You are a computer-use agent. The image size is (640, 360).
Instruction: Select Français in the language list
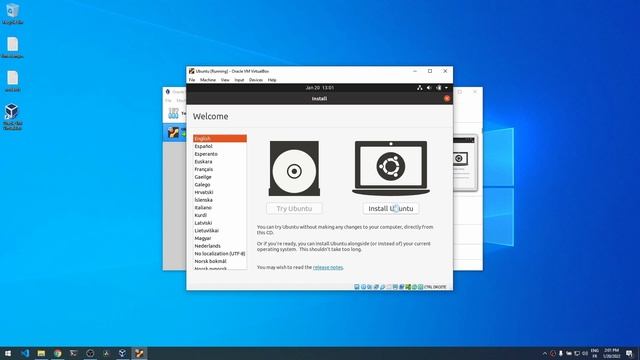(220, 169)
